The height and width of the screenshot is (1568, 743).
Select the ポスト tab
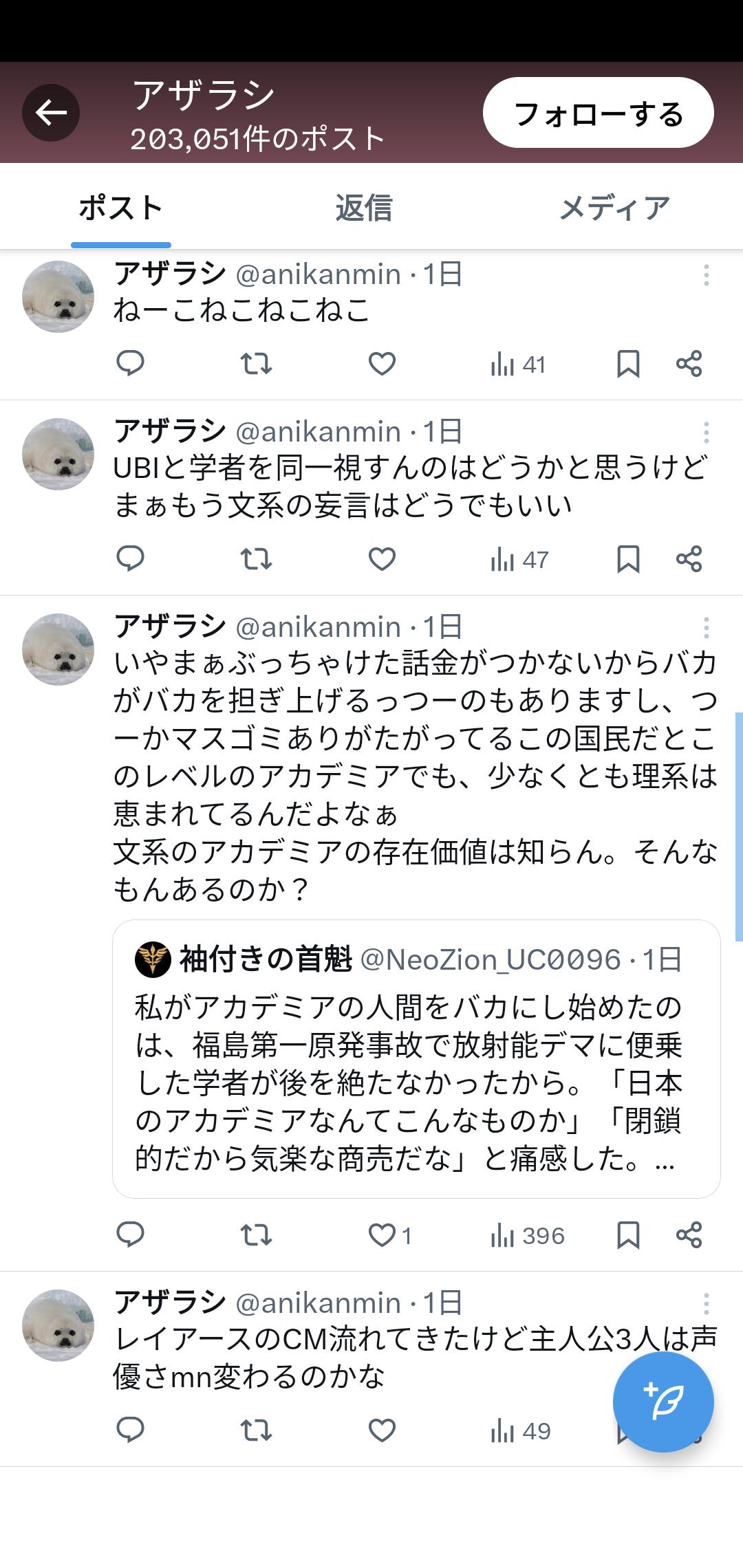coord(121,208)
